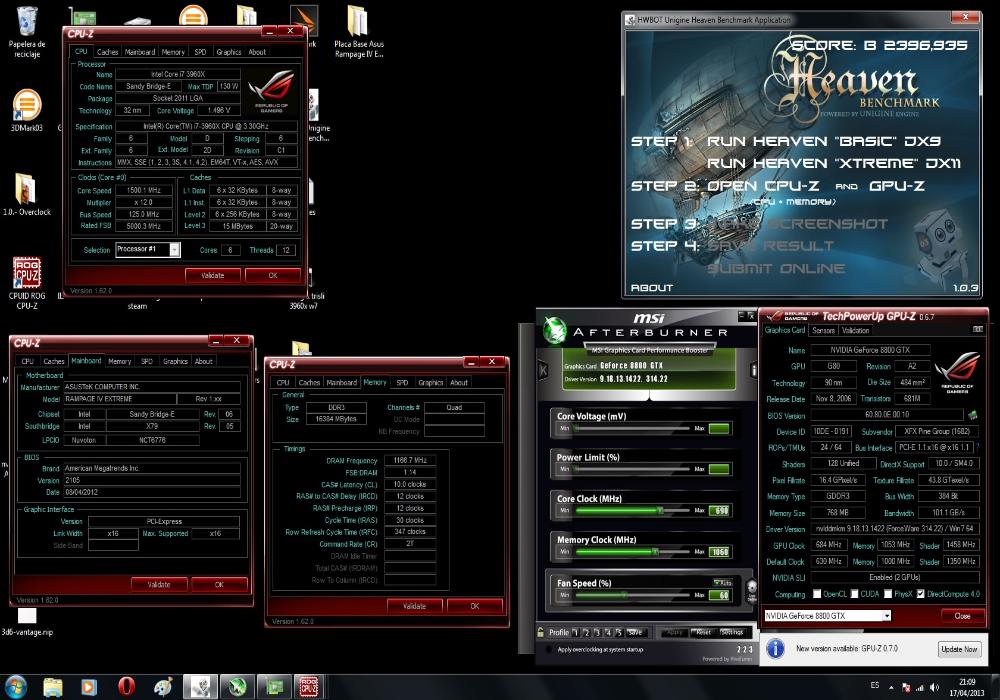The width and height of the screenshot is (1000, 700).
Task: Click the Afterburner profile Save button
Action: coord(635,632)
